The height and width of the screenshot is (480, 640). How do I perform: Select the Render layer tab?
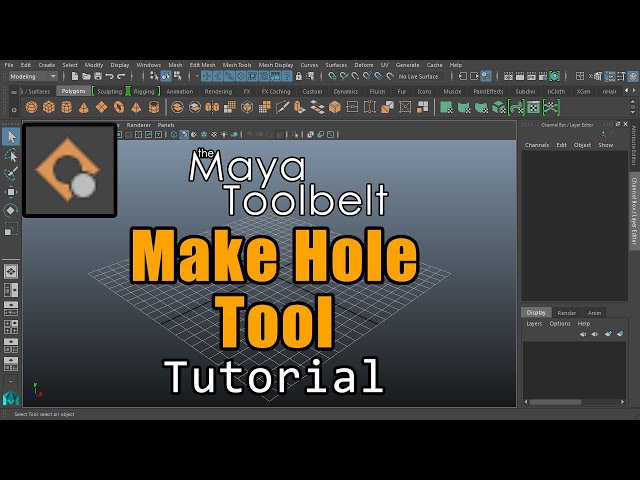[x=567, y=313]
